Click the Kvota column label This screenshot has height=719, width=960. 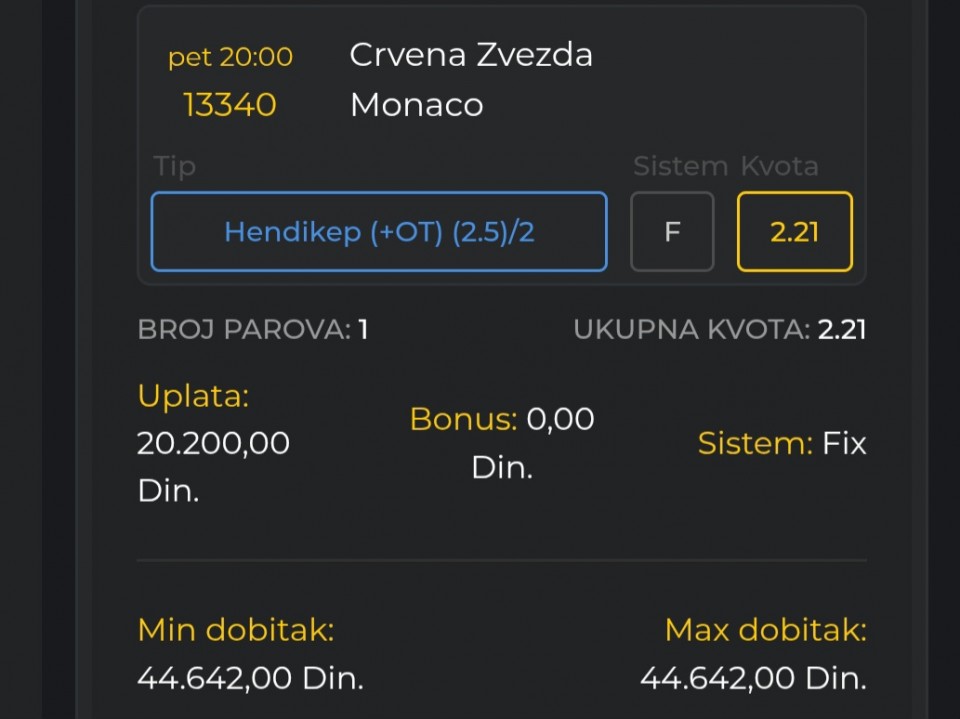pyautogui.click(x=779, y=166)
